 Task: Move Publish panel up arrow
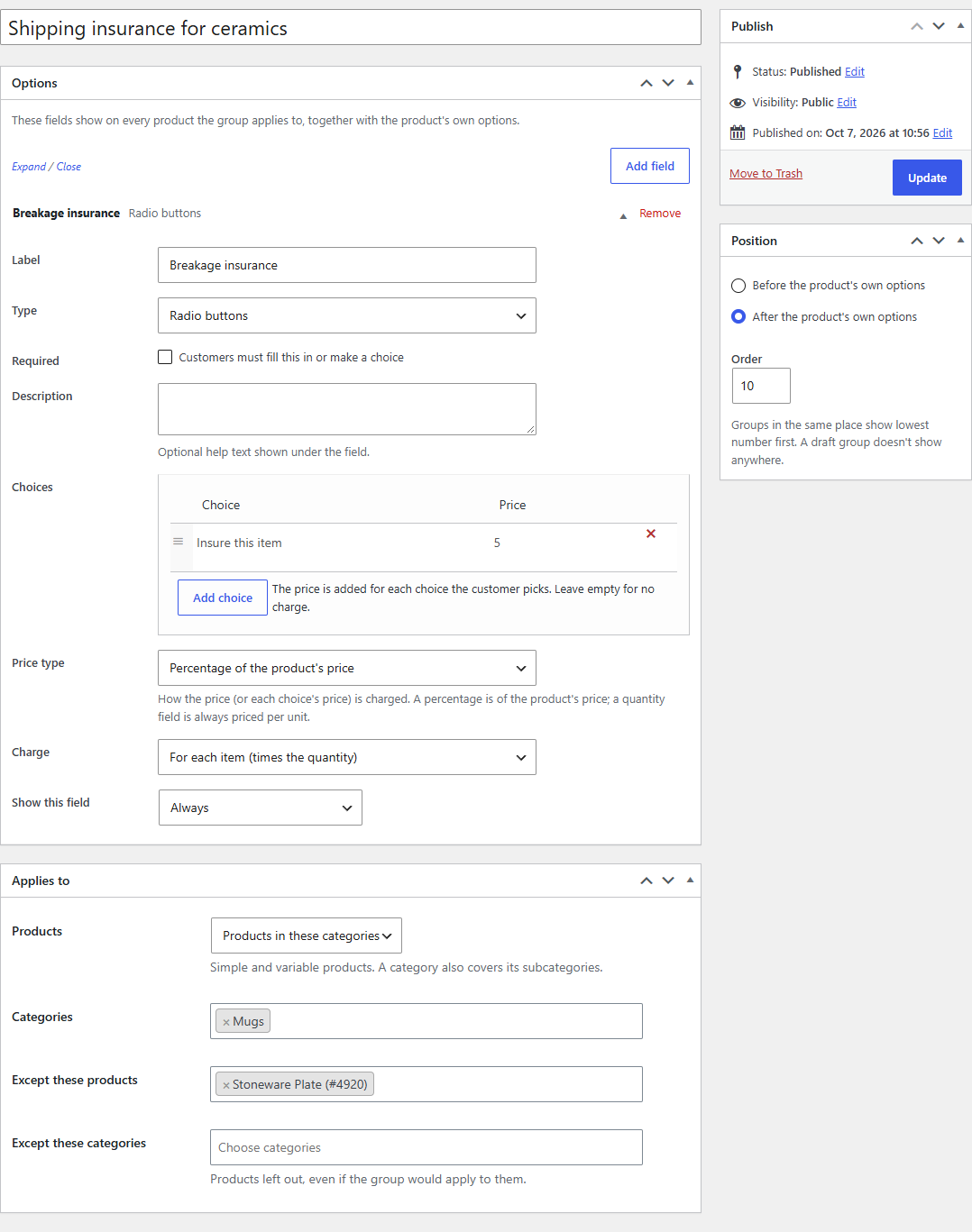point(917,26)
